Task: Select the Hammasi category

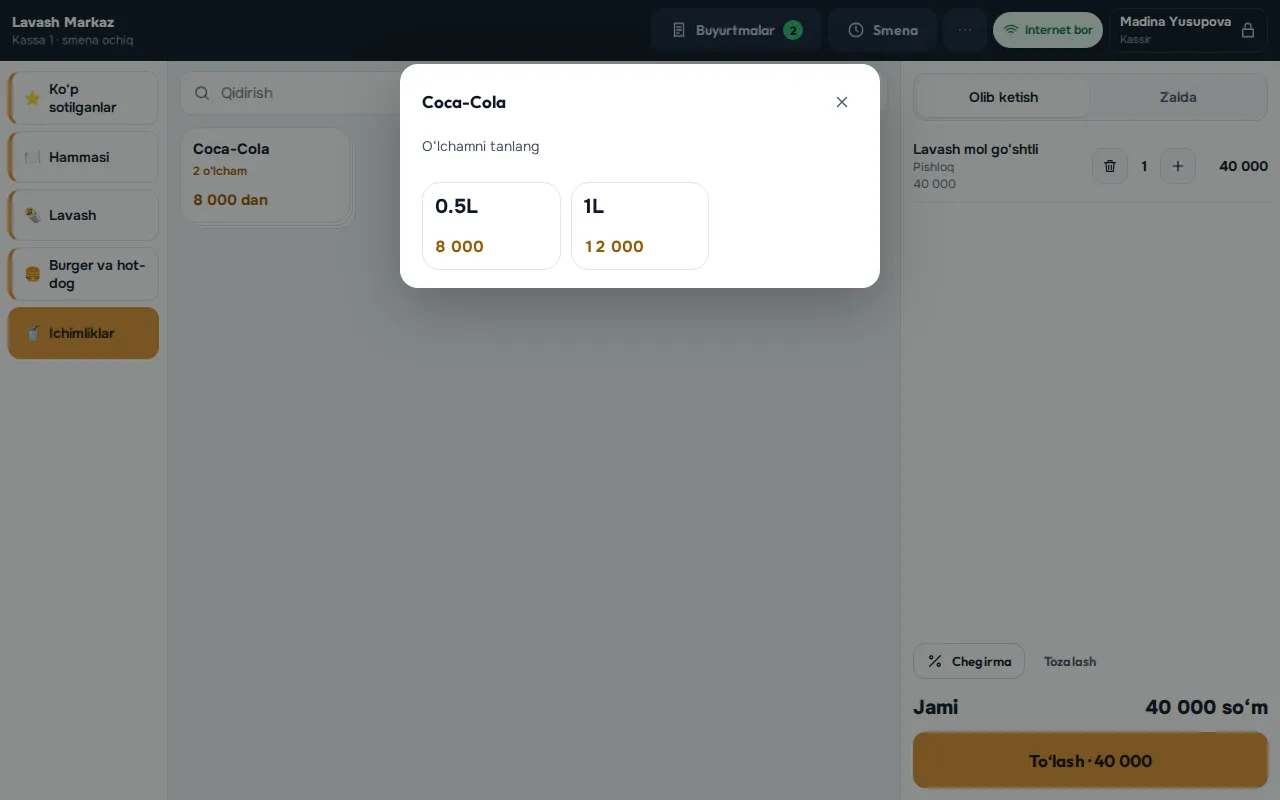Action: pyautogui.click(x=83, y=157)
